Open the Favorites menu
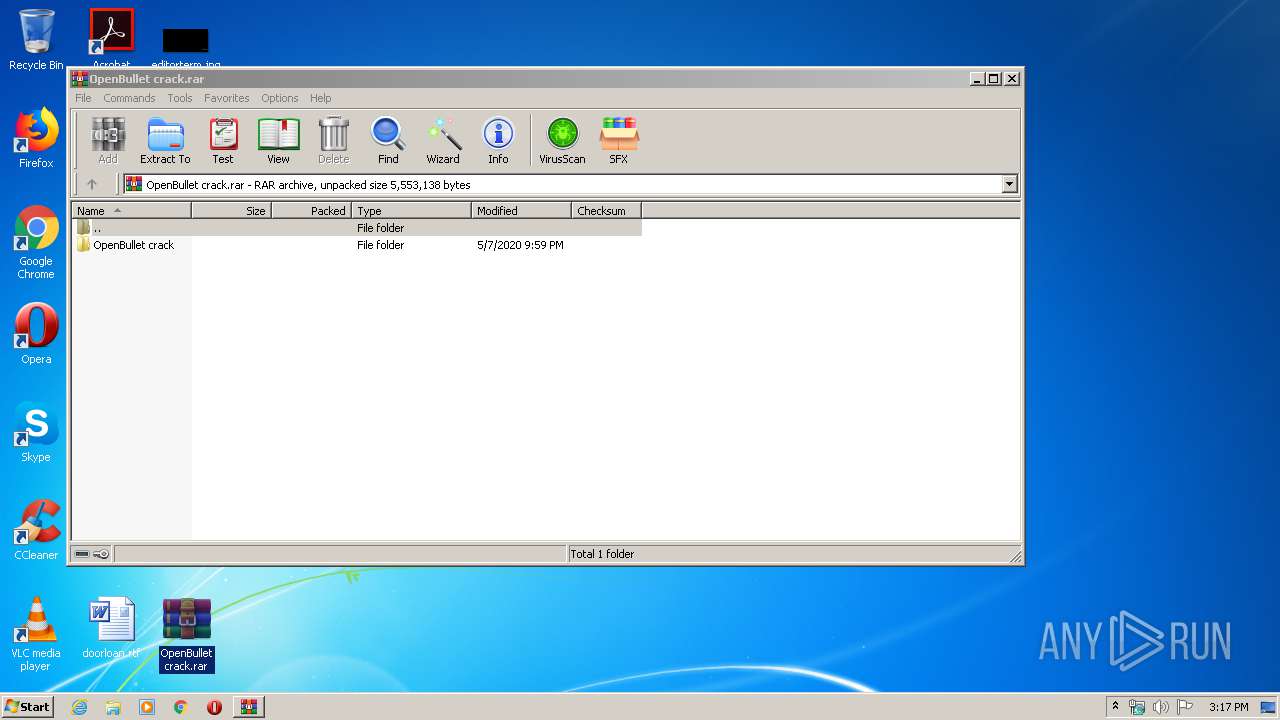Screen dimensions: 1280x720 [227, 98]
